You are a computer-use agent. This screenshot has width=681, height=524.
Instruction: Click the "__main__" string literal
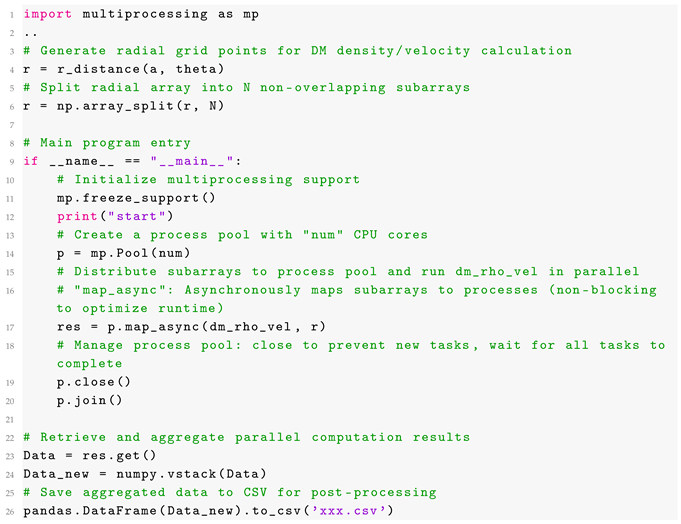tap(198, 162)
